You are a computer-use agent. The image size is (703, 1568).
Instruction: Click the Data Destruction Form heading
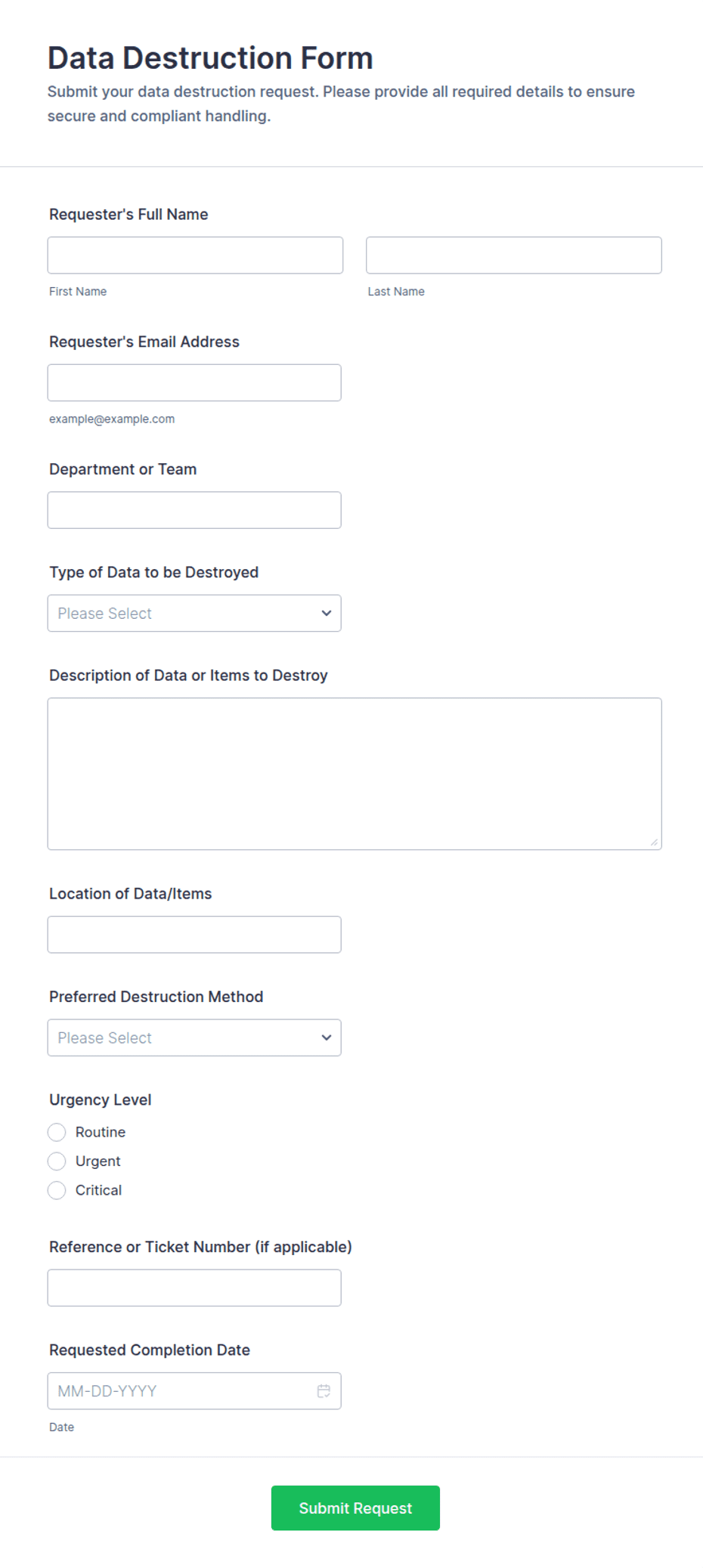(210, 58)
